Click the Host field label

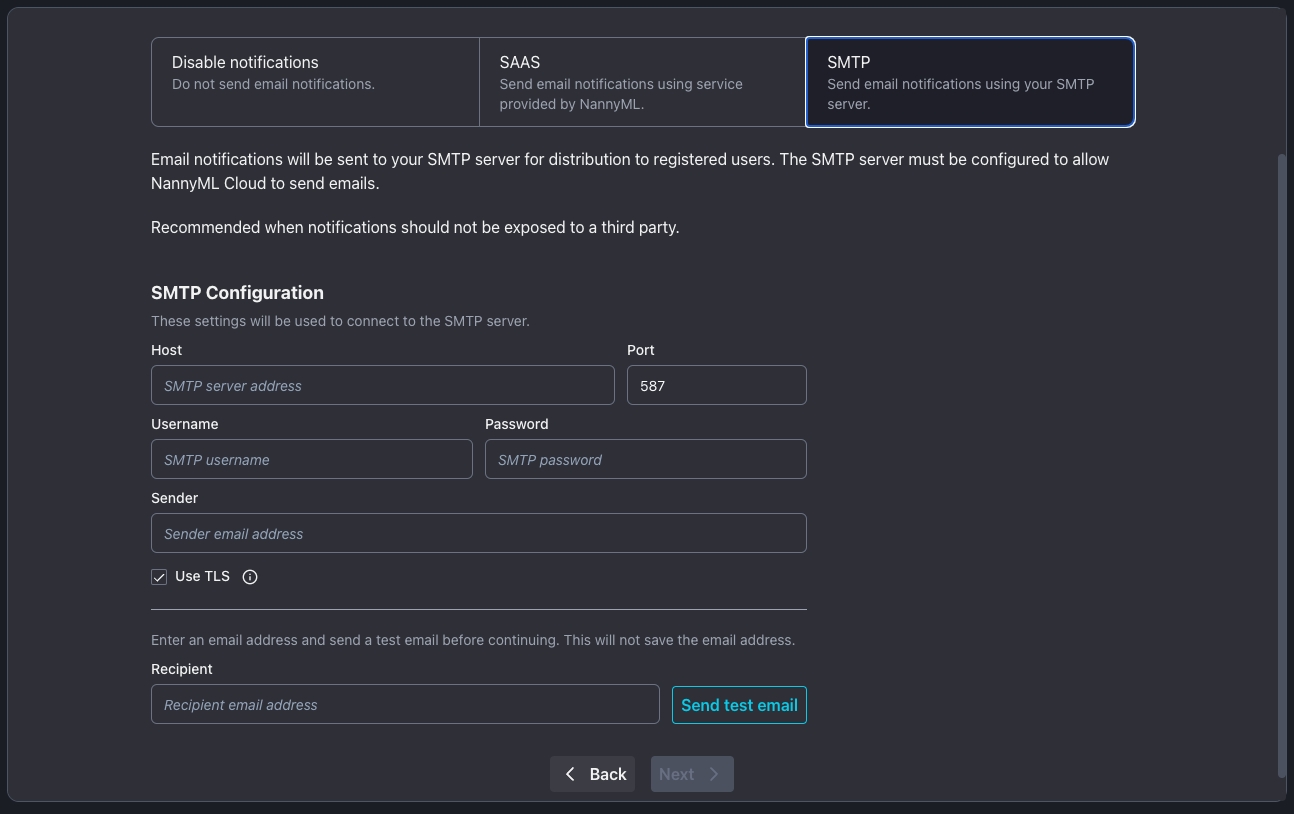[x=167, y=350]
